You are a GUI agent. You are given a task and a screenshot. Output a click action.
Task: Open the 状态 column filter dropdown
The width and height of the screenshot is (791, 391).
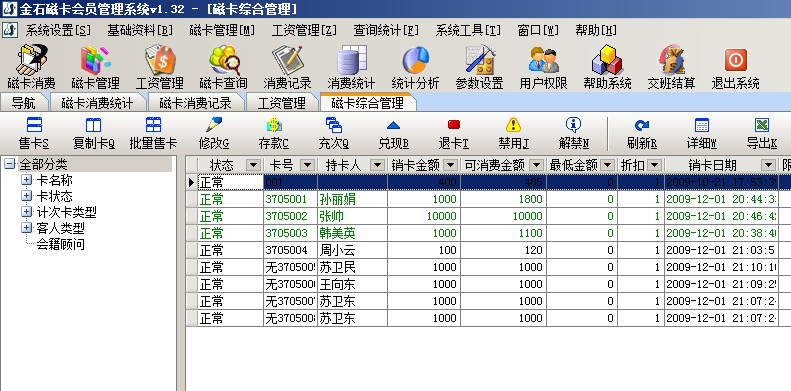pos(253,165)
